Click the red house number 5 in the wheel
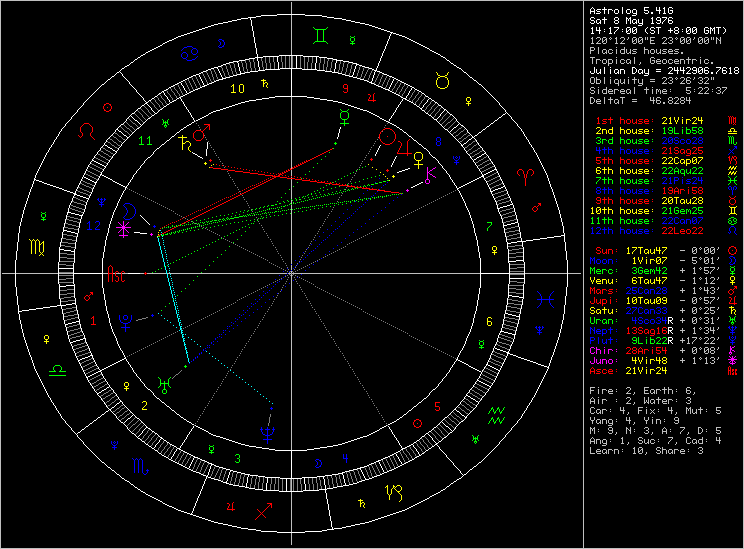This screenshot has width=744, height=549. point(437,407)
